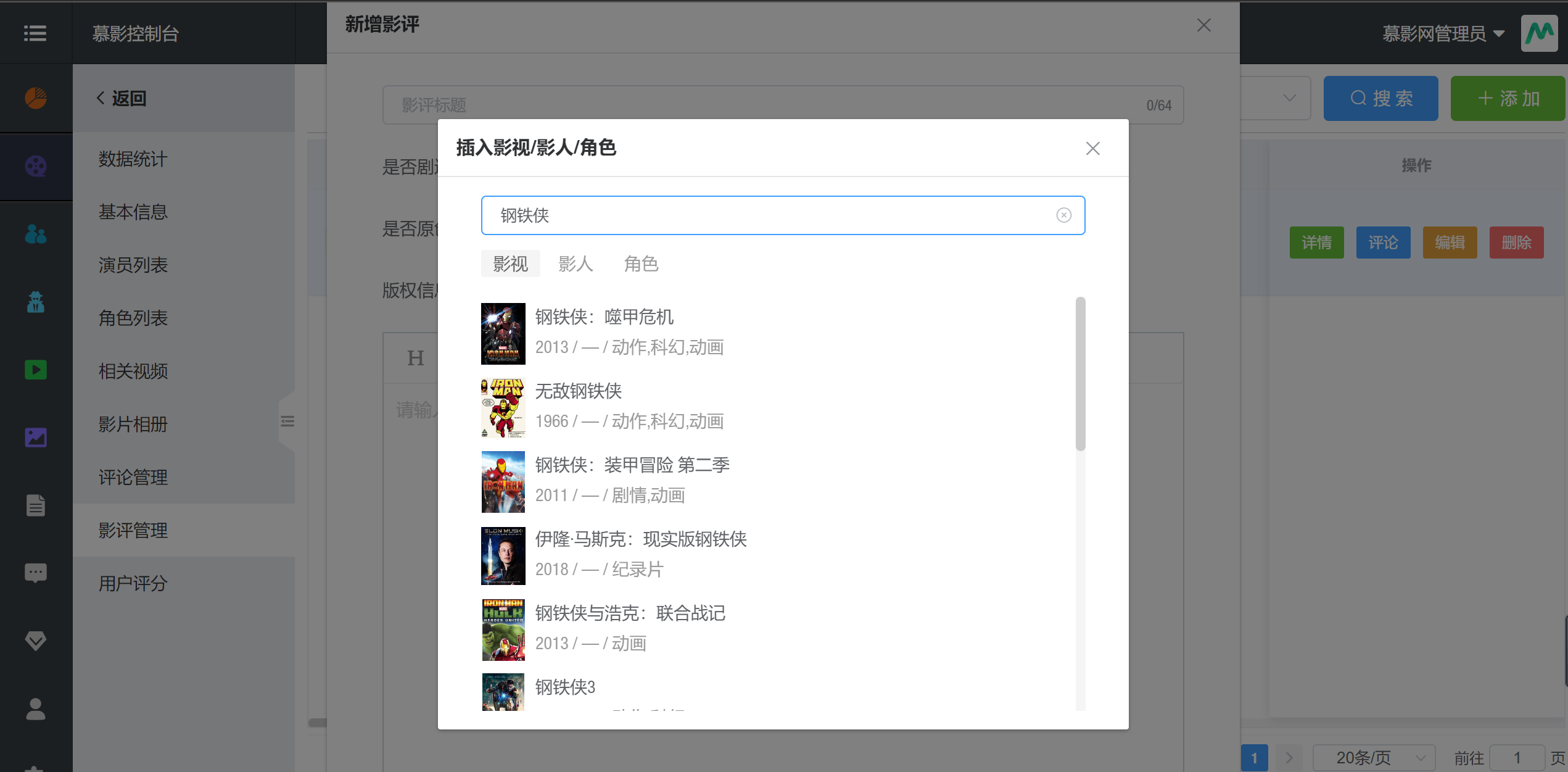Select the poster for 钢铁侠3
The width and height of the screenshot is (1568, 772).
click(503, 692)
